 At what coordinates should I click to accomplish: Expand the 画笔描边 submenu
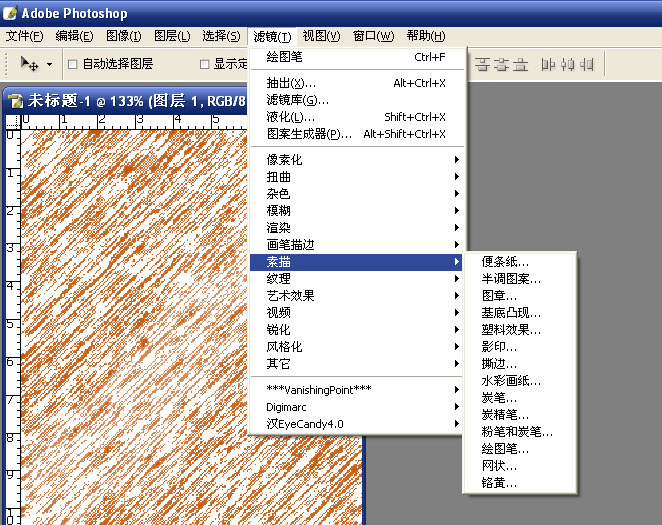pos(357,245)
